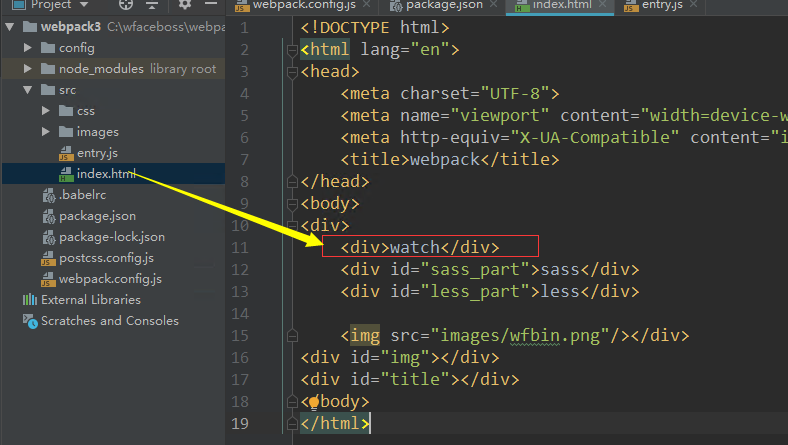Click the 'sass_part' id value
The image size is (788, 445).
pyautogui.click(x=480, y=270)
